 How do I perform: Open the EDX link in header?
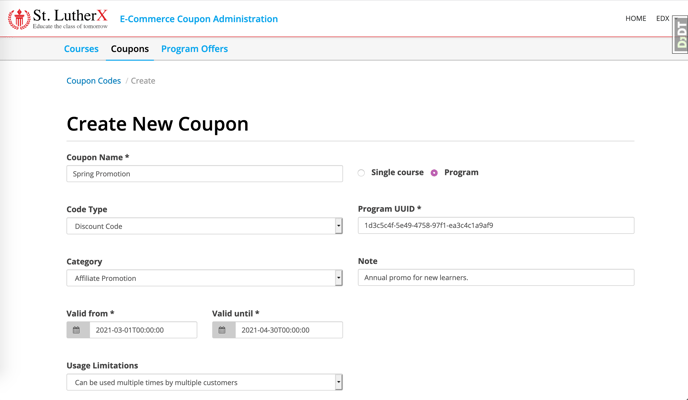click(x=663, y=18)
